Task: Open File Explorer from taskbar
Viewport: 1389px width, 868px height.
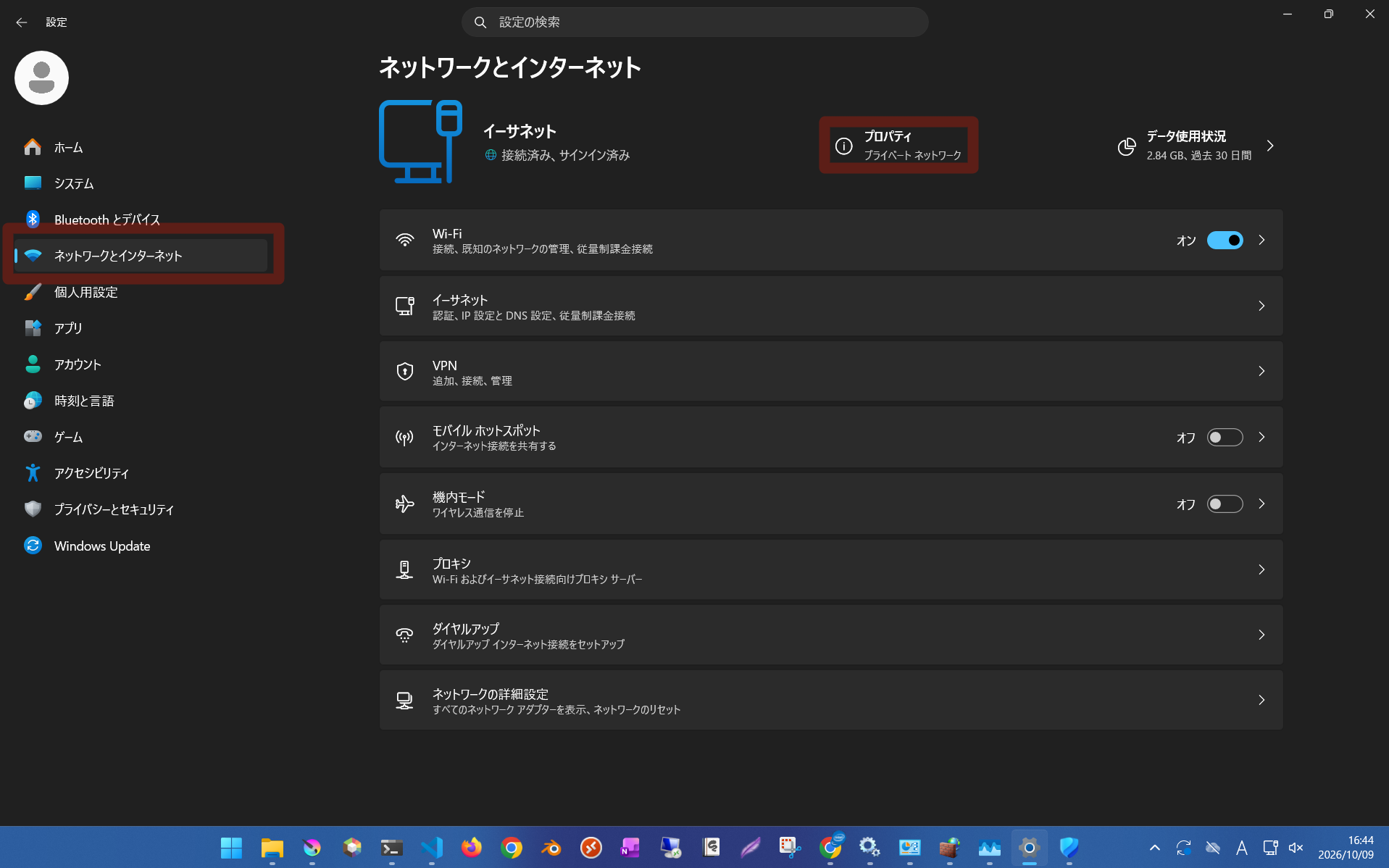Action: coord(272,848)
